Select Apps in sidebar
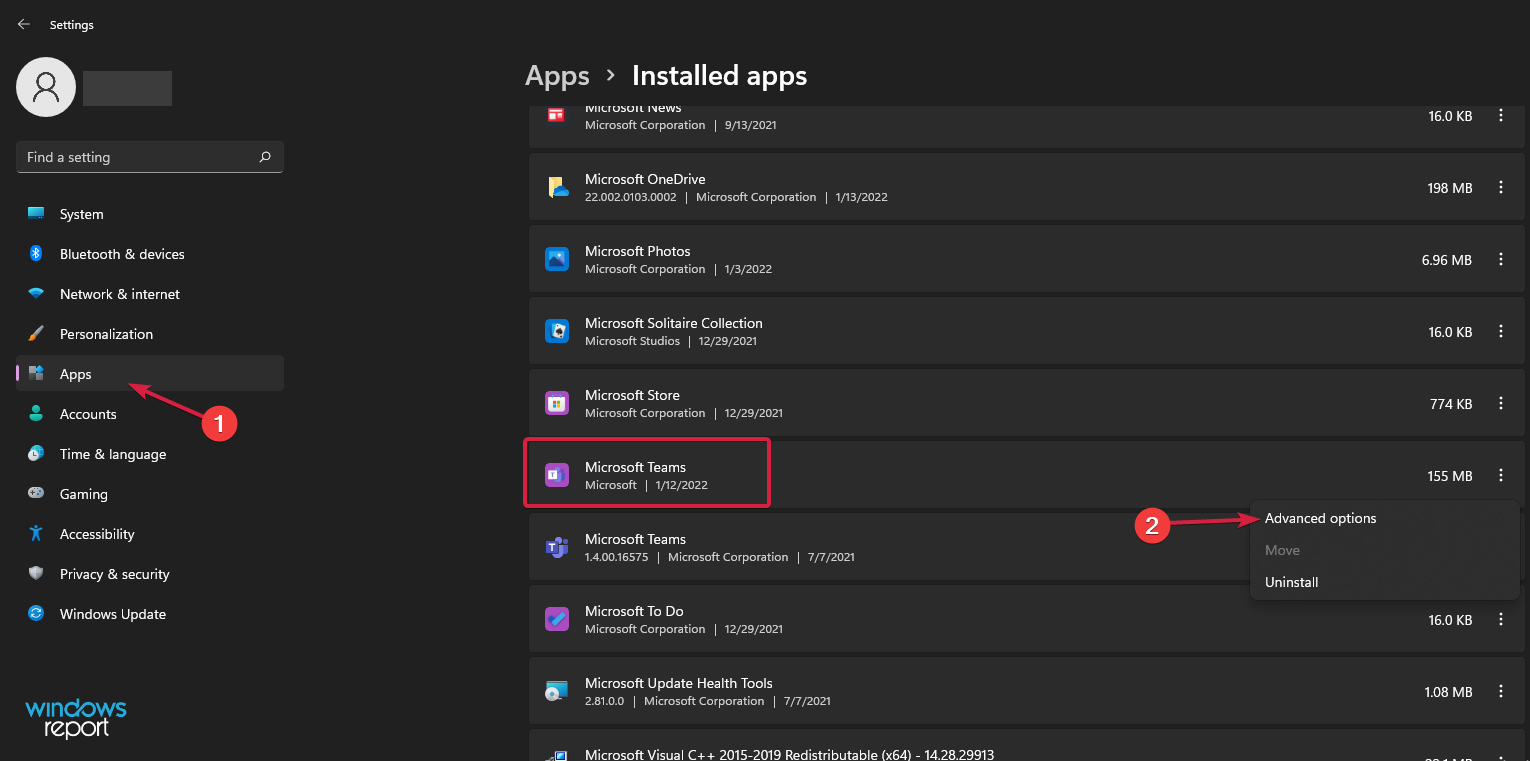 [x=150, y=374]
